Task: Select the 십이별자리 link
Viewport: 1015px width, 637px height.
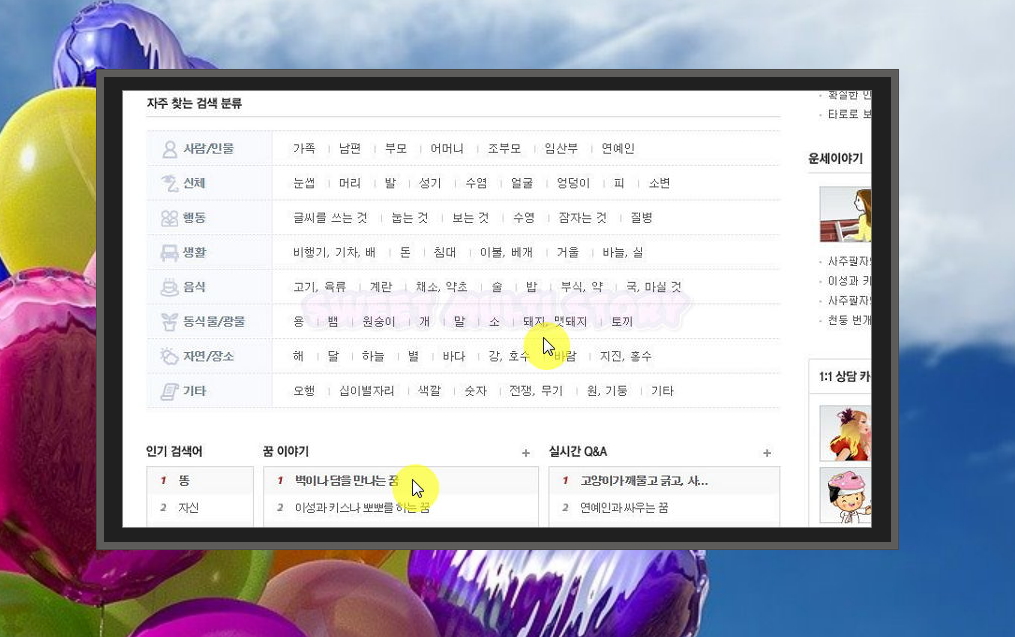Action: tap(366, 390)
